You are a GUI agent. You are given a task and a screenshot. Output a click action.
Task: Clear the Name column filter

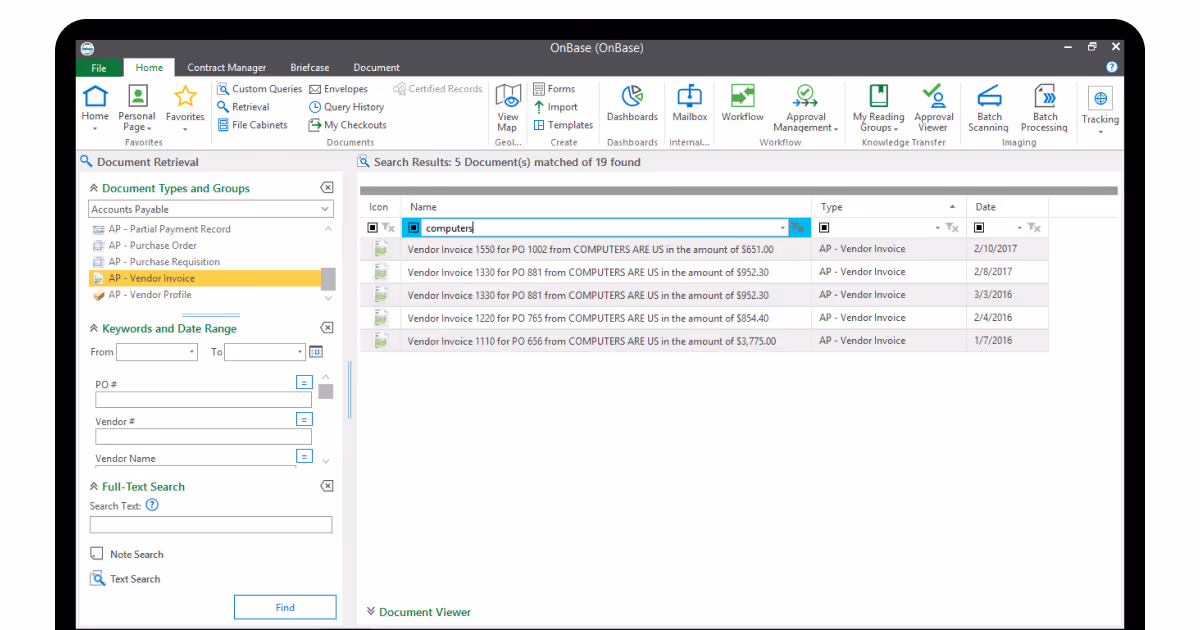pyautogui.click(x=797, y=228)
